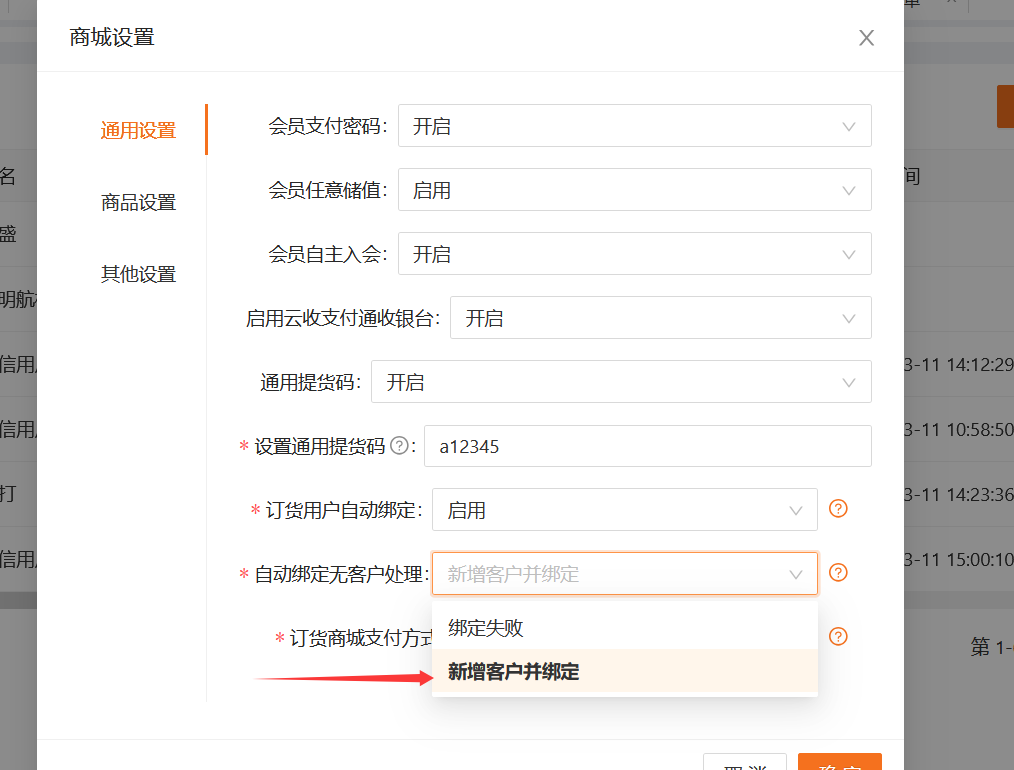Switch to the 通用设置 tab
The image size is (1014, 770).
point(138,130)
